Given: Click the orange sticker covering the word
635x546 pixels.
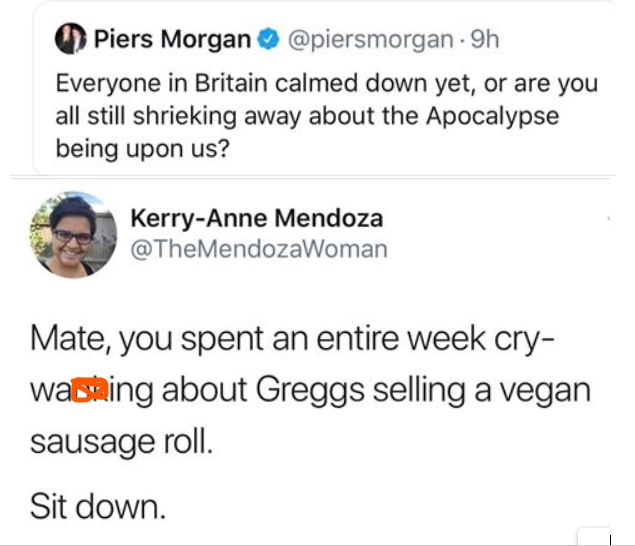Looking at the screenshot, I should pyautogui.click(x=91, y=388).
